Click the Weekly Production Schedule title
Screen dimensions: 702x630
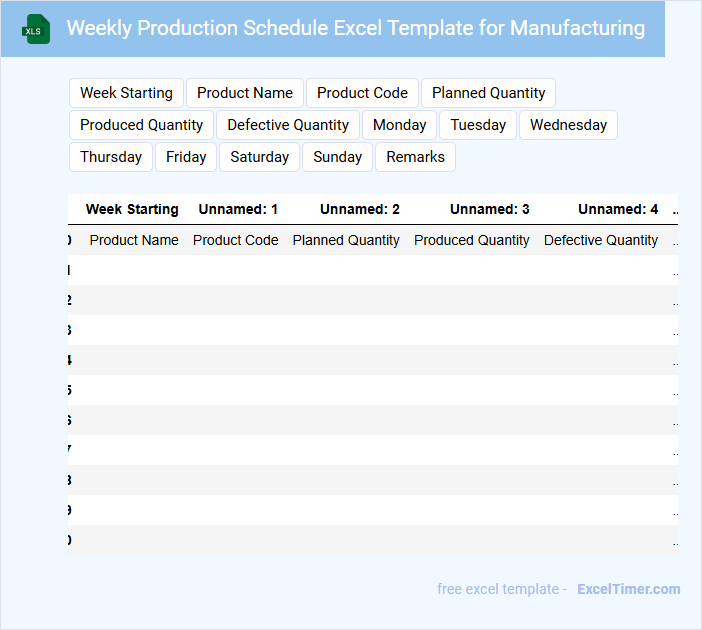coord(355,28)
